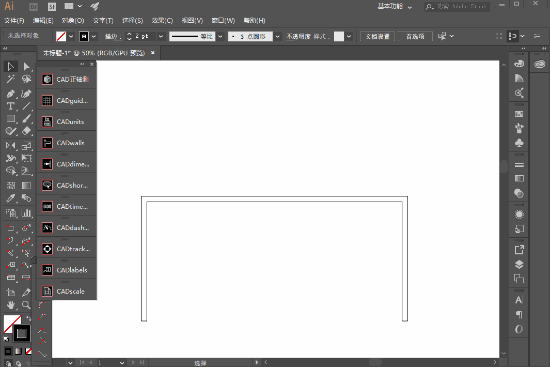Open the 文件(F) menu

(x=14, y=20)
